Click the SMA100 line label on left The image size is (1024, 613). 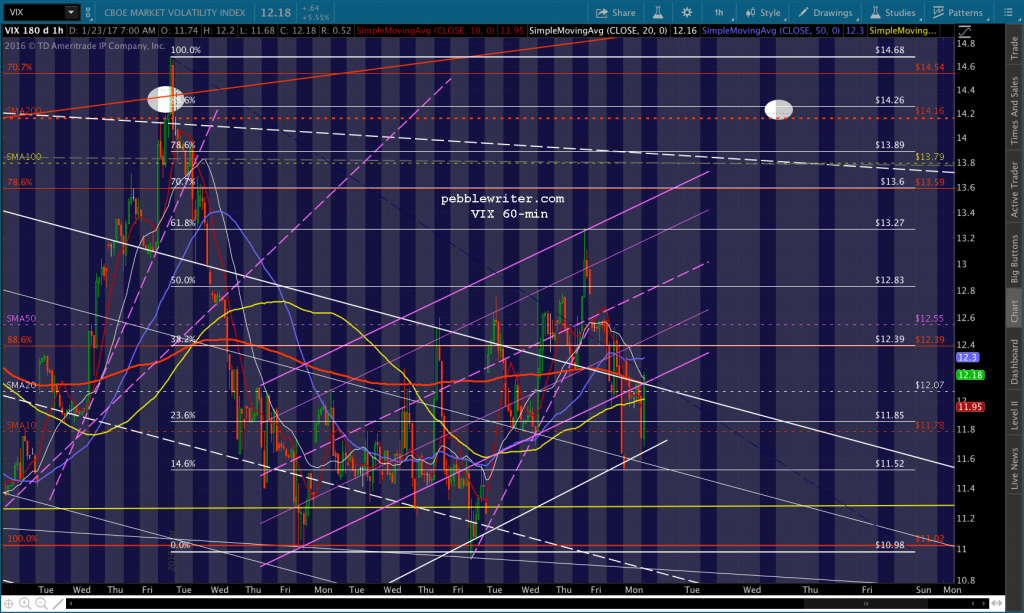[24, 157]
